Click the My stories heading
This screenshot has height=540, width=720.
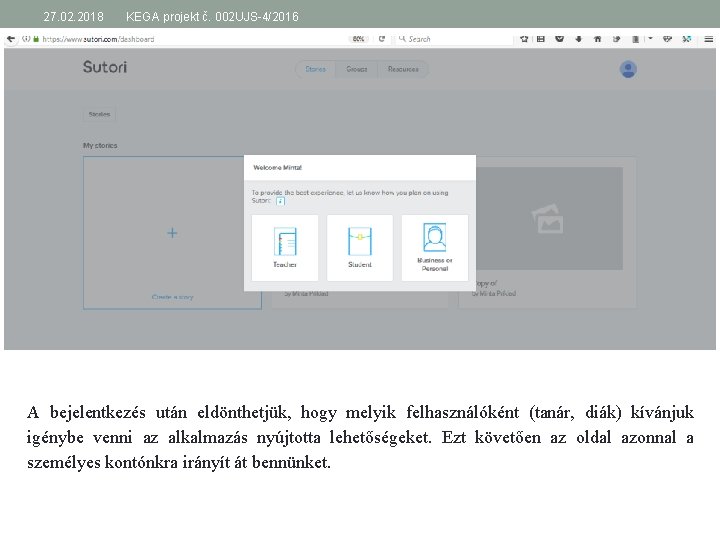click(x=100, y=146)
